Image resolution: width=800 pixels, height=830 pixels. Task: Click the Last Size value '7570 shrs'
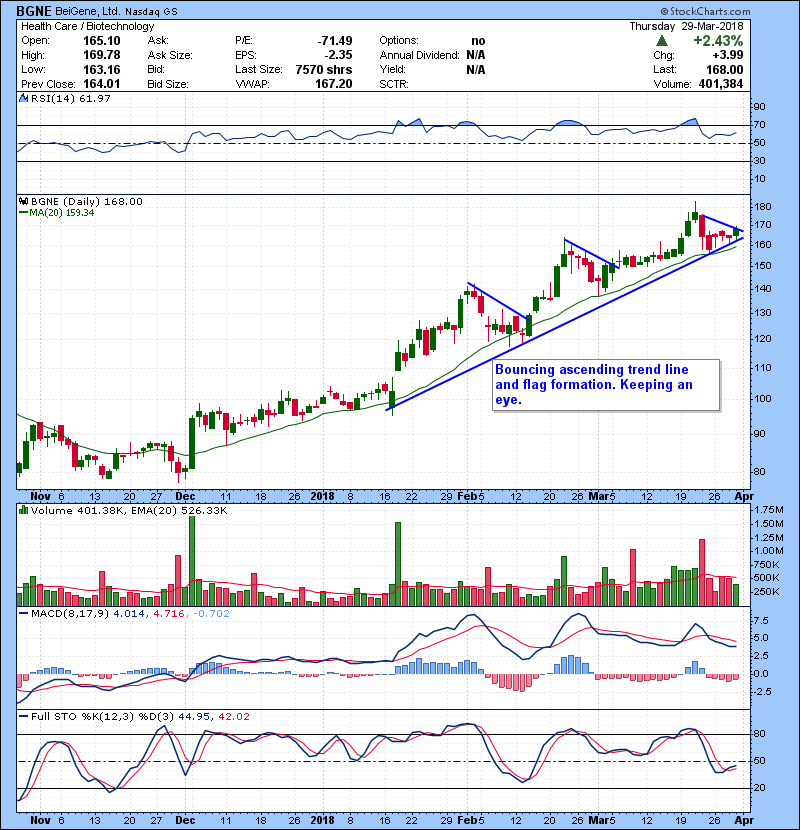point(323,69)
